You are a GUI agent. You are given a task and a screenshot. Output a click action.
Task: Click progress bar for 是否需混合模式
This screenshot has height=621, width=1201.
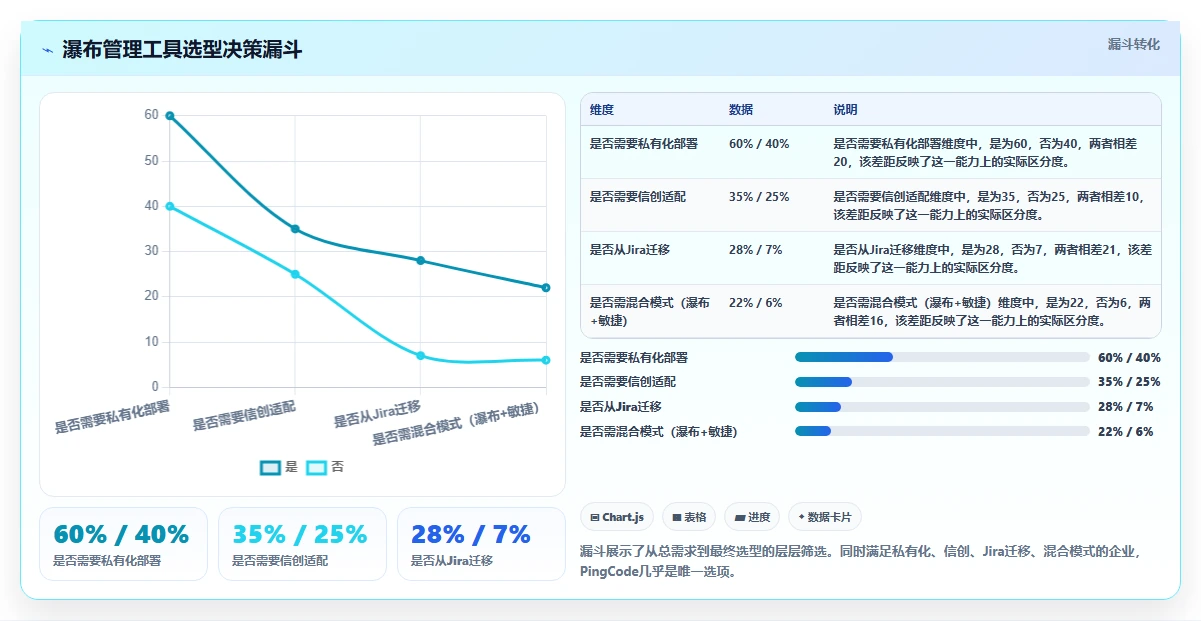click(942, 431)
